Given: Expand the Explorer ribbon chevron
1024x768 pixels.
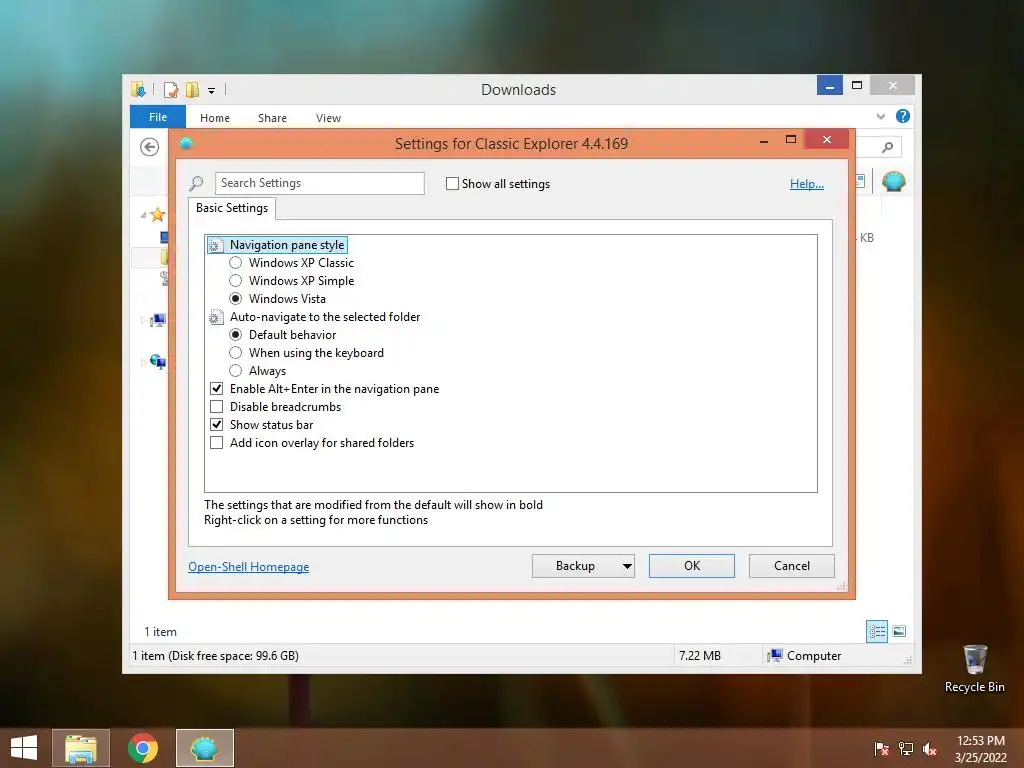Looking at the screenshot, I should click(x=880, y=116).
